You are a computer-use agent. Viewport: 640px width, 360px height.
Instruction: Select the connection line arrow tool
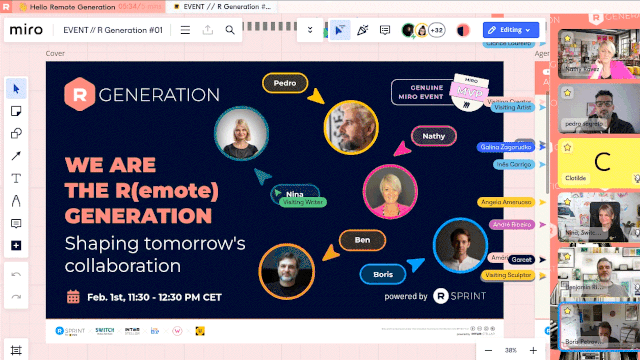(x=16, y=156)
